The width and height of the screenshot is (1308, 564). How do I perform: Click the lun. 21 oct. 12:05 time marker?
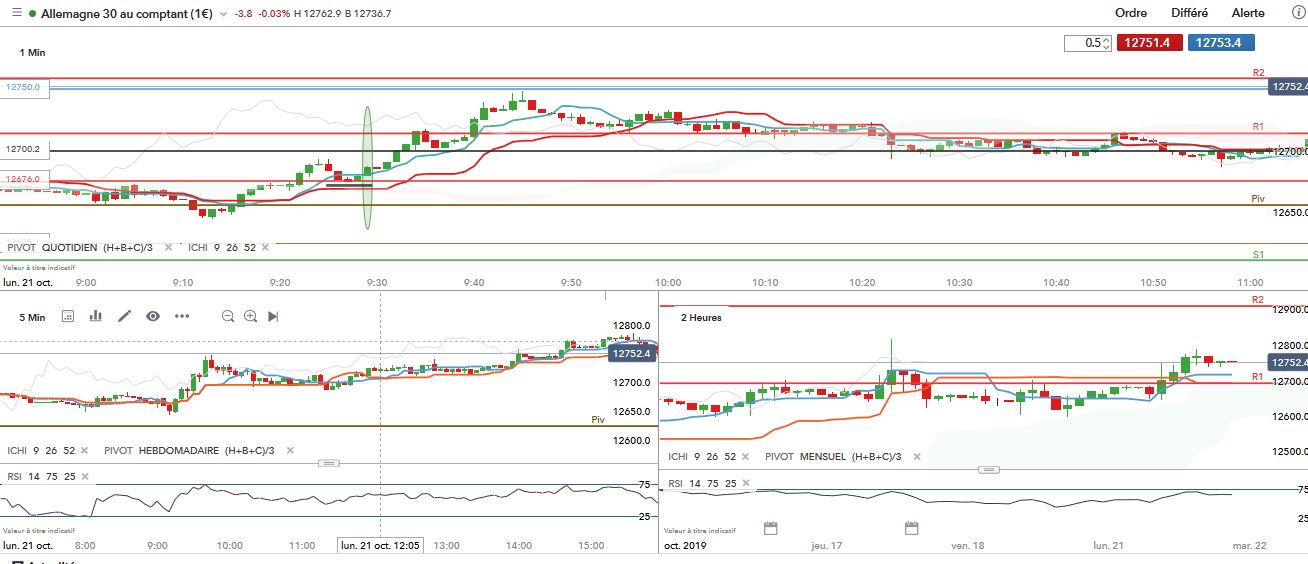379,545
